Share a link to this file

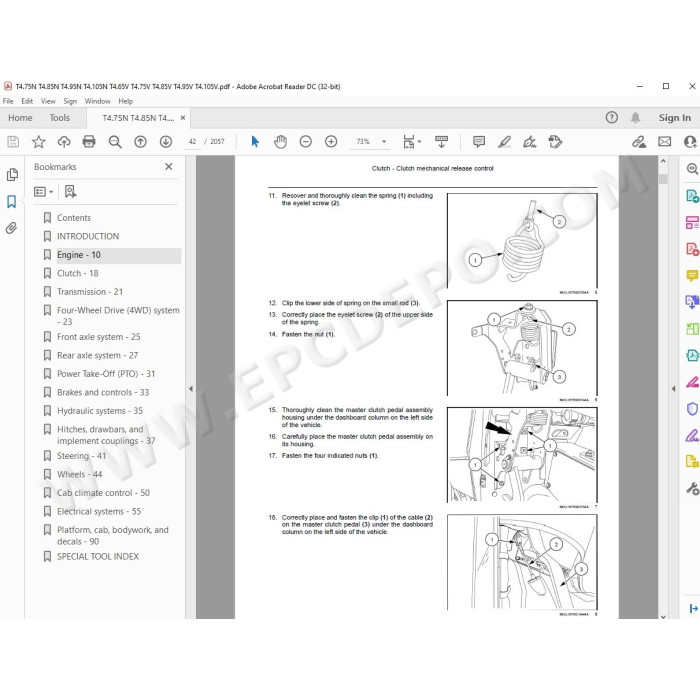click(639, 142)
